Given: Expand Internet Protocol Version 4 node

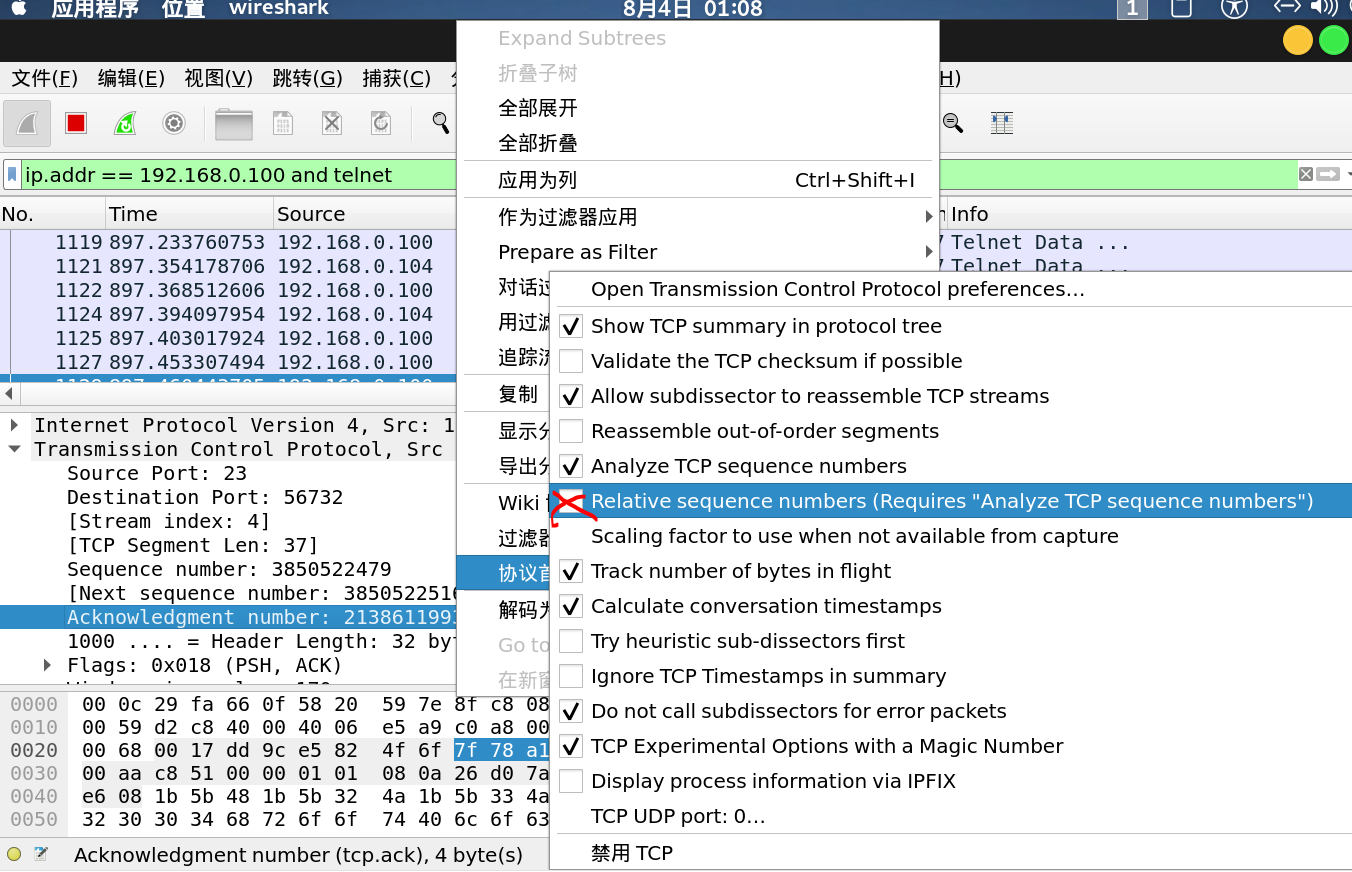Looking at the screenshot, I should pyautogui.click(x=15, y=425).
